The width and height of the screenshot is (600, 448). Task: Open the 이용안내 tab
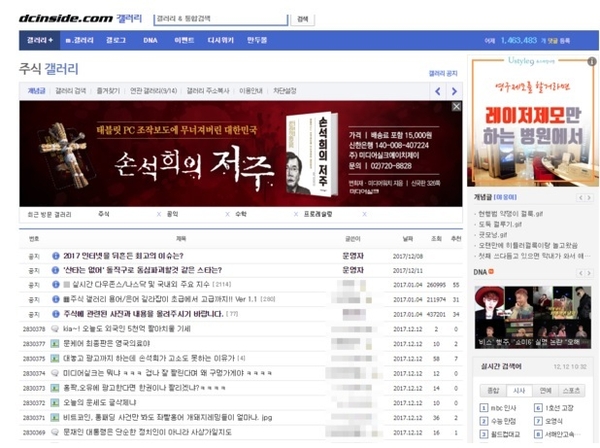(x=251, y=91)
